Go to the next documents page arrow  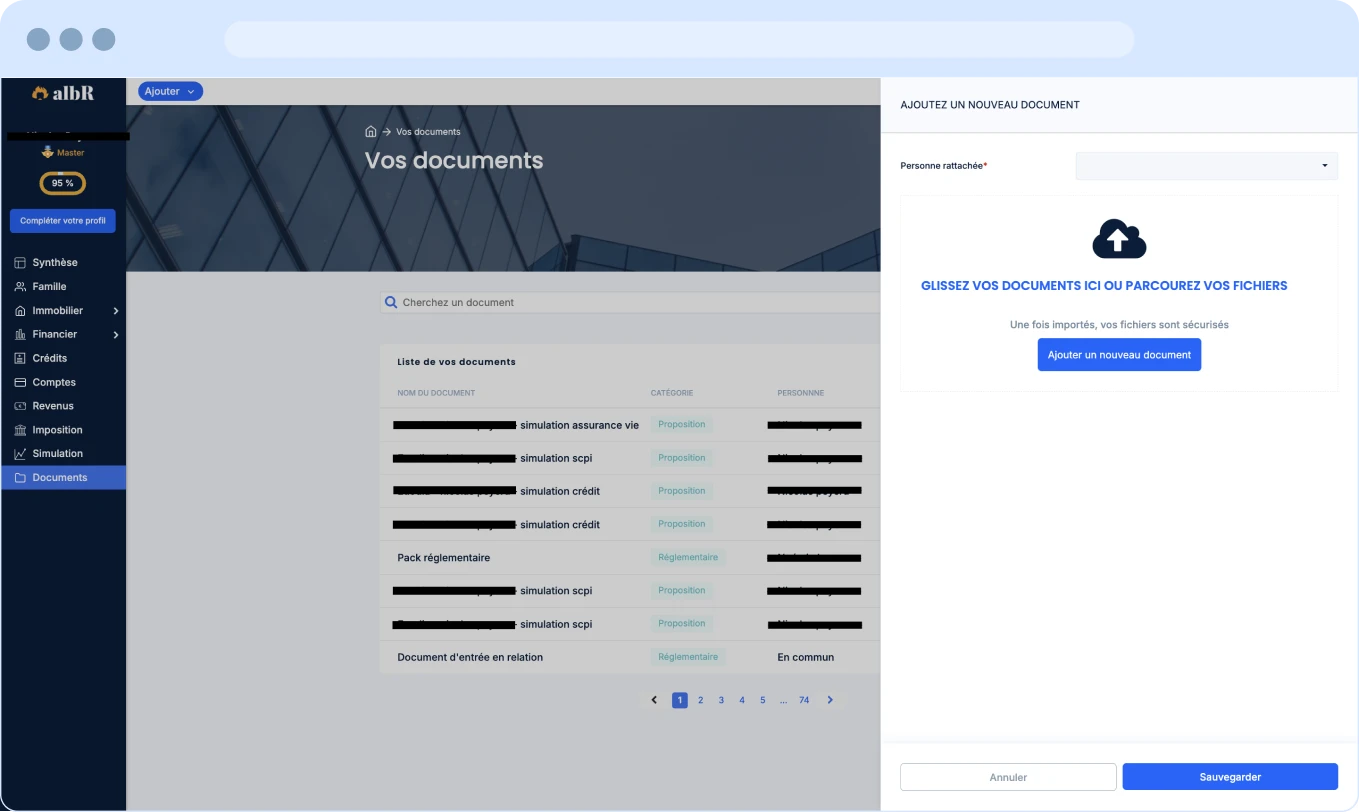click(x=830, y=700)
